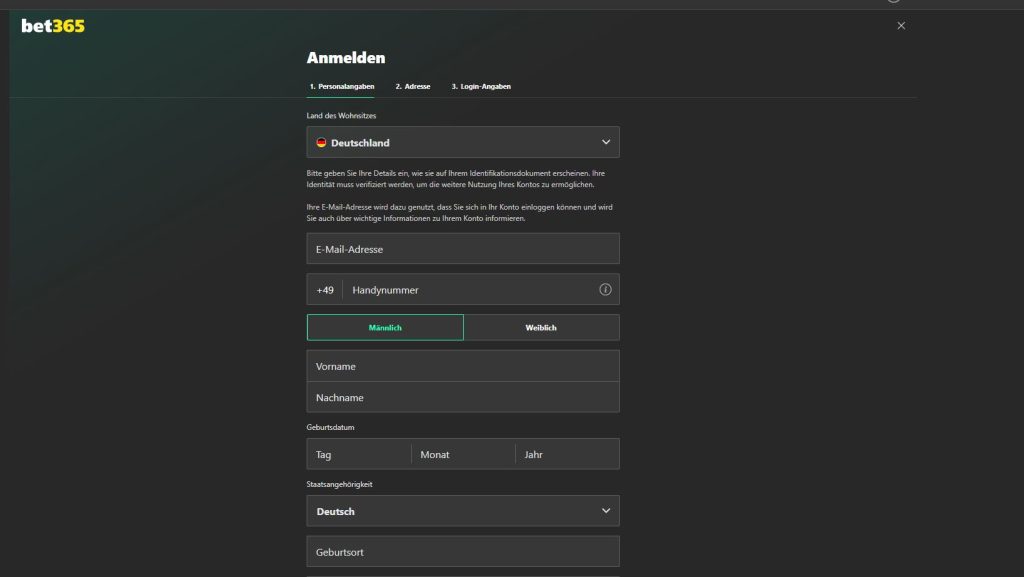Screen dimensions: 1024x577
Task: Select the Nachname text field
Action: coord(462,397)
